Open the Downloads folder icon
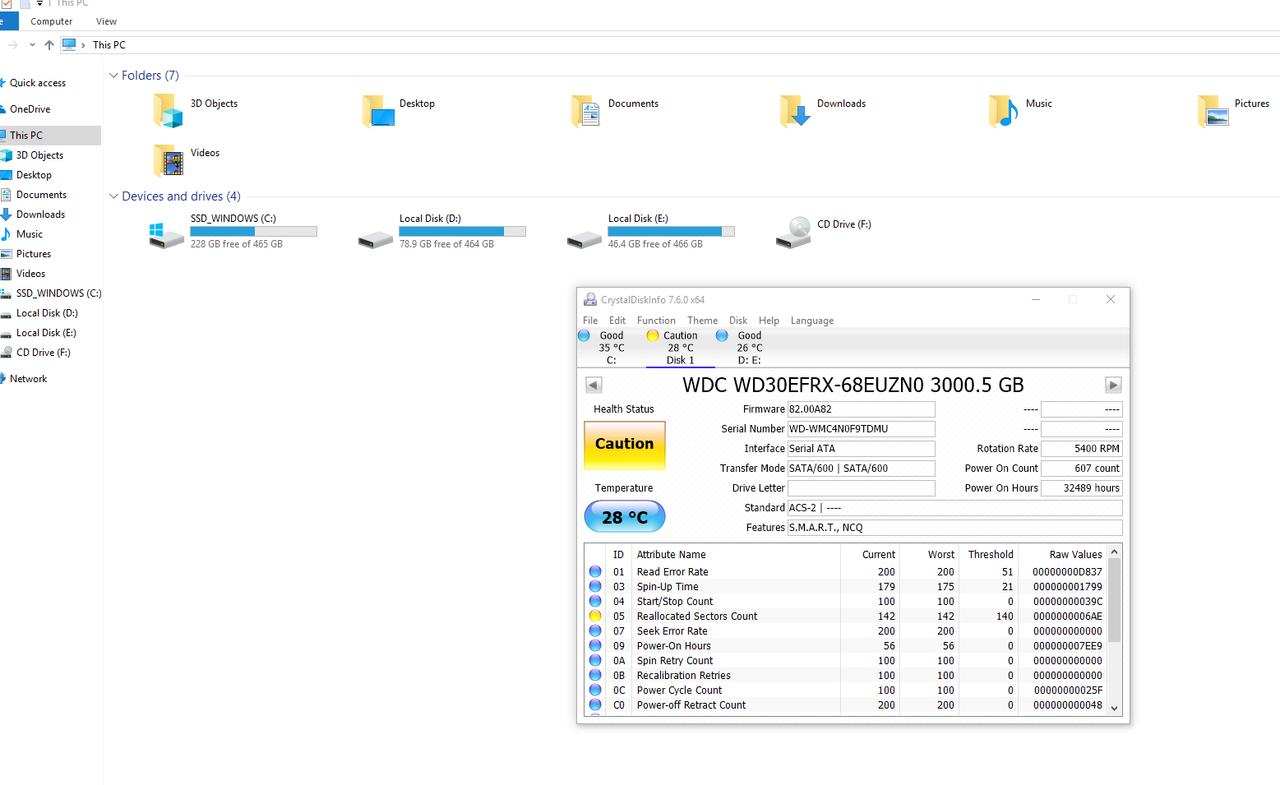The width and height of the screenshot is (1280, 785). [x=795, y=110]
